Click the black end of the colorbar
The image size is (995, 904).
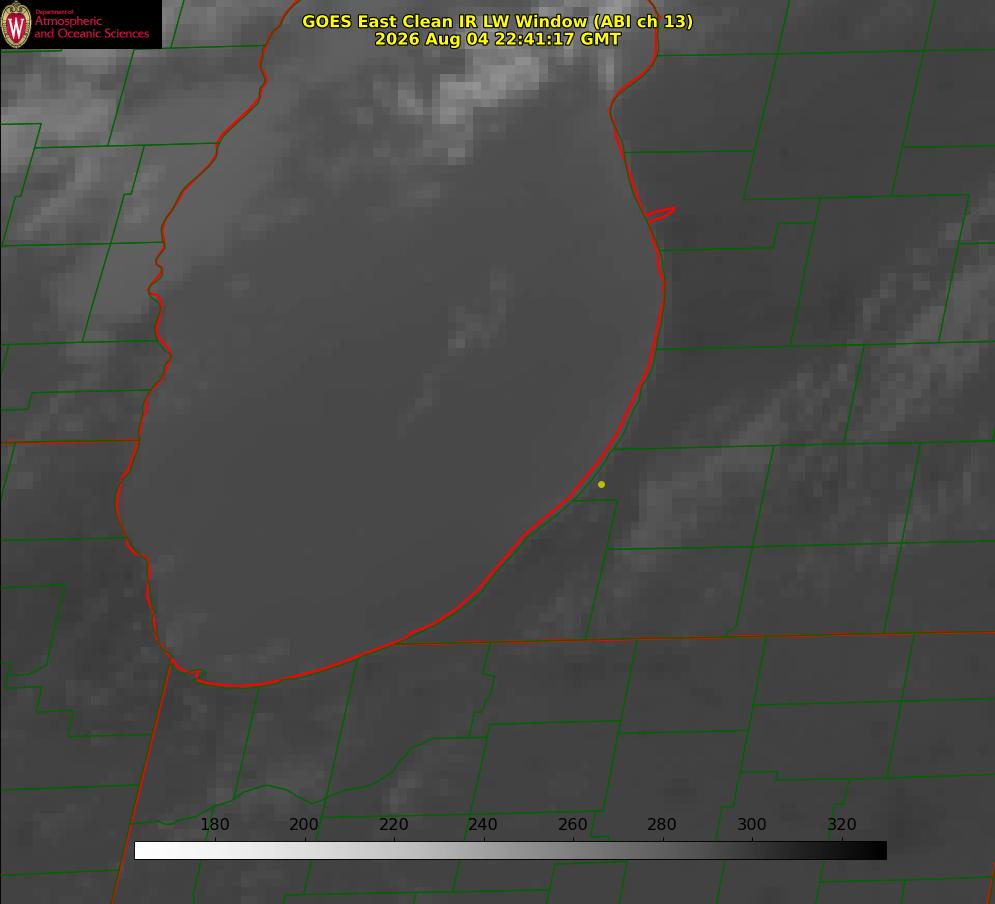pyautogui.click(x=877, y=851)
